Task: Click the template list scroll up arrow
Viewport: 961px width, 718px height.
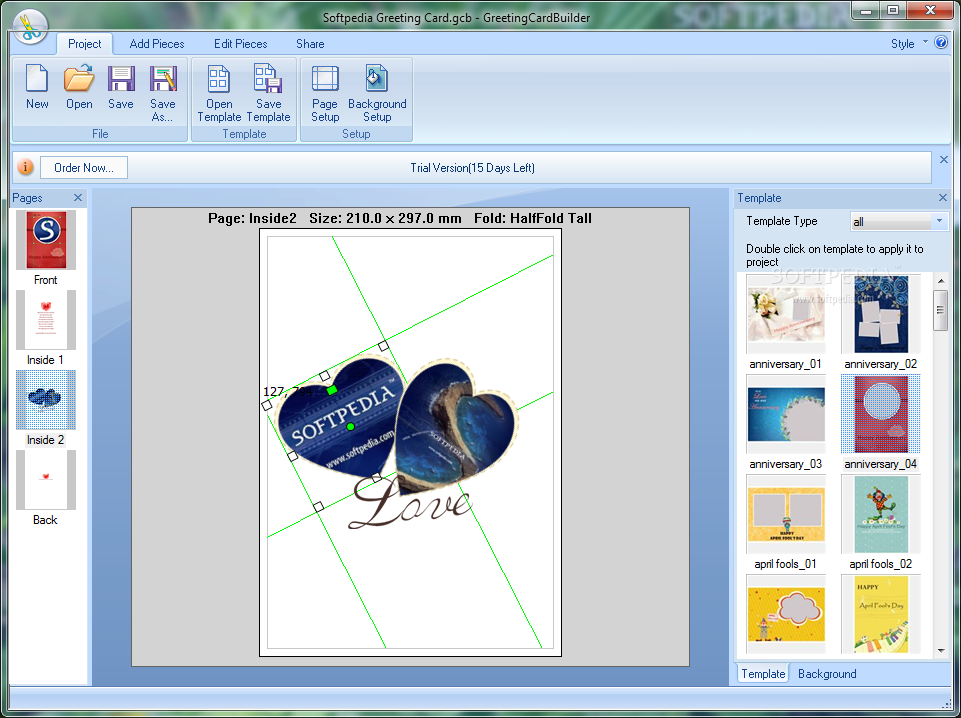Action: coord(941,281)
